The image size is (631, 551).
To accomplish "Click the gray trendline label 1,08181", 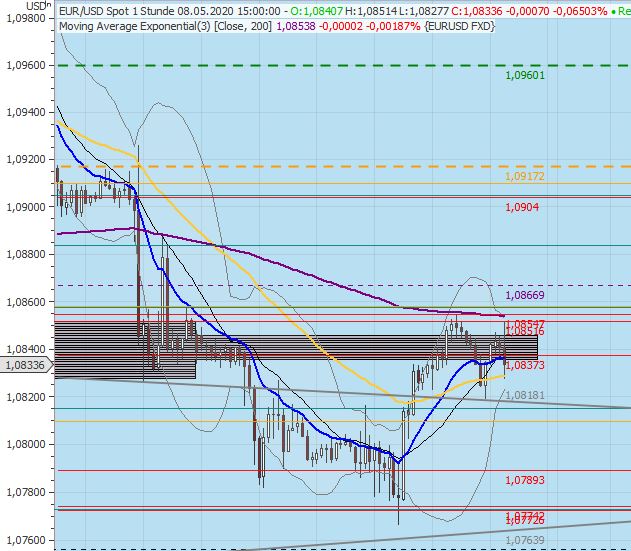I will [525, 395].
